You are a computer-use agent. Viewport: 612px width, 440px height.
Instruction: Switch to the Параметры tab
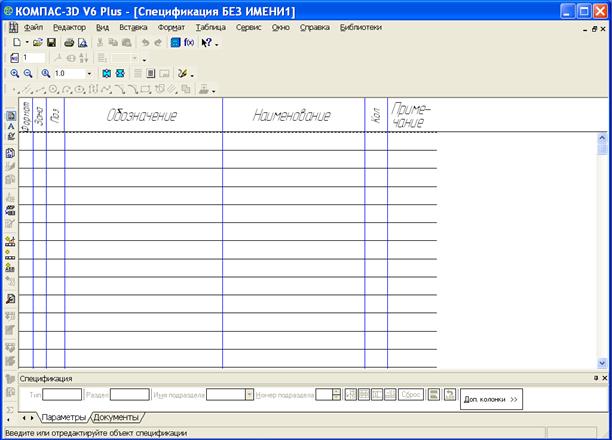pos(64,416)
